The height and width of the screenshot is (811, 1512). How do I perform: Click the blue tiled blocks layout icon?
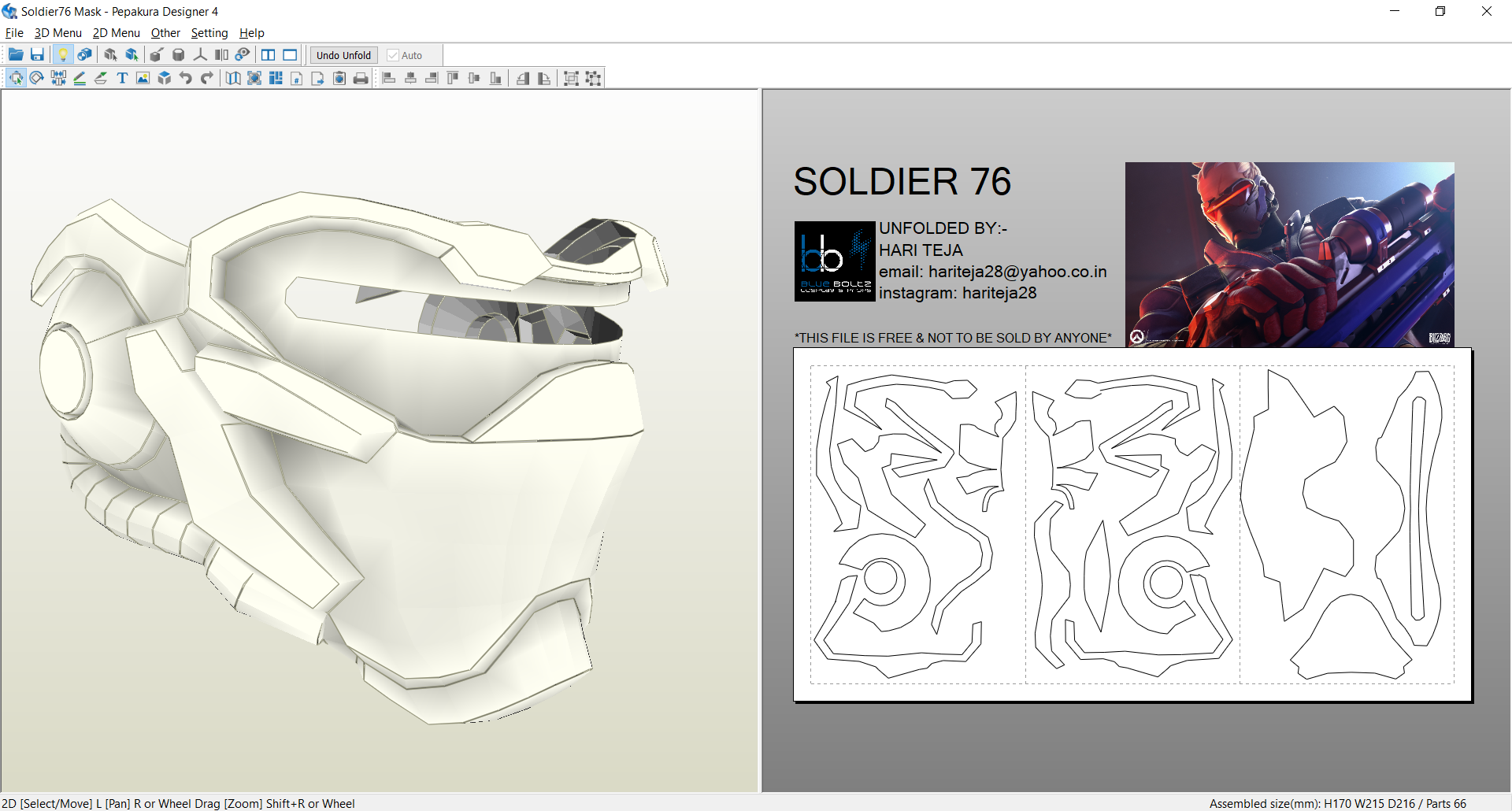click(276, 78)
